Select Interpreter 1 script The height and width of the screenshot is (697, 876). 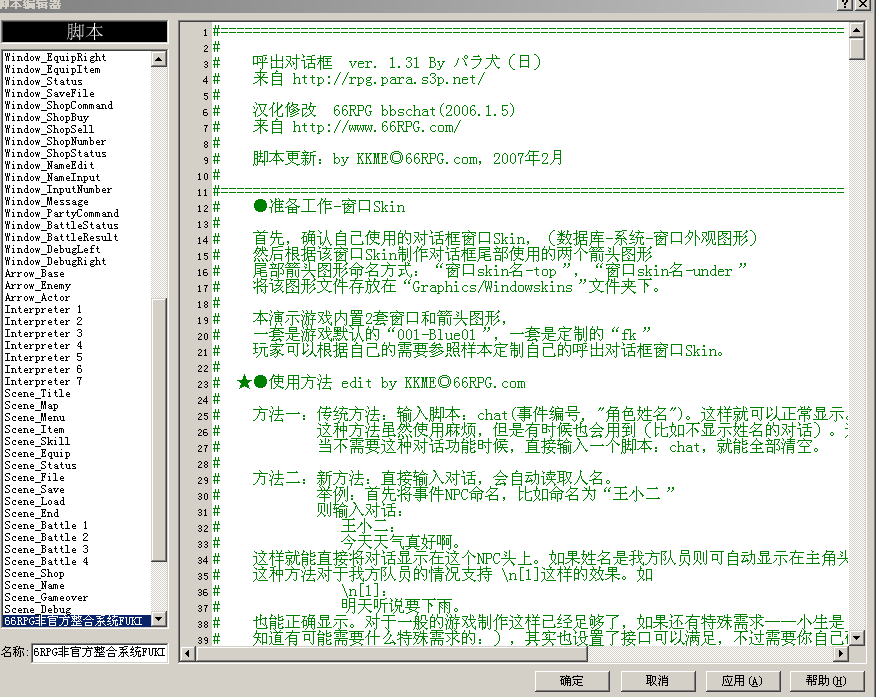[44, 309]
